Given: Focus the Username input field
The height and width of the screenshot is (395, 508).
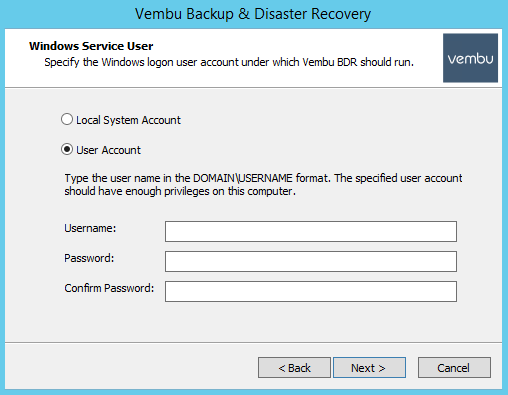Looking at the screenshot, I should (311, 231).
